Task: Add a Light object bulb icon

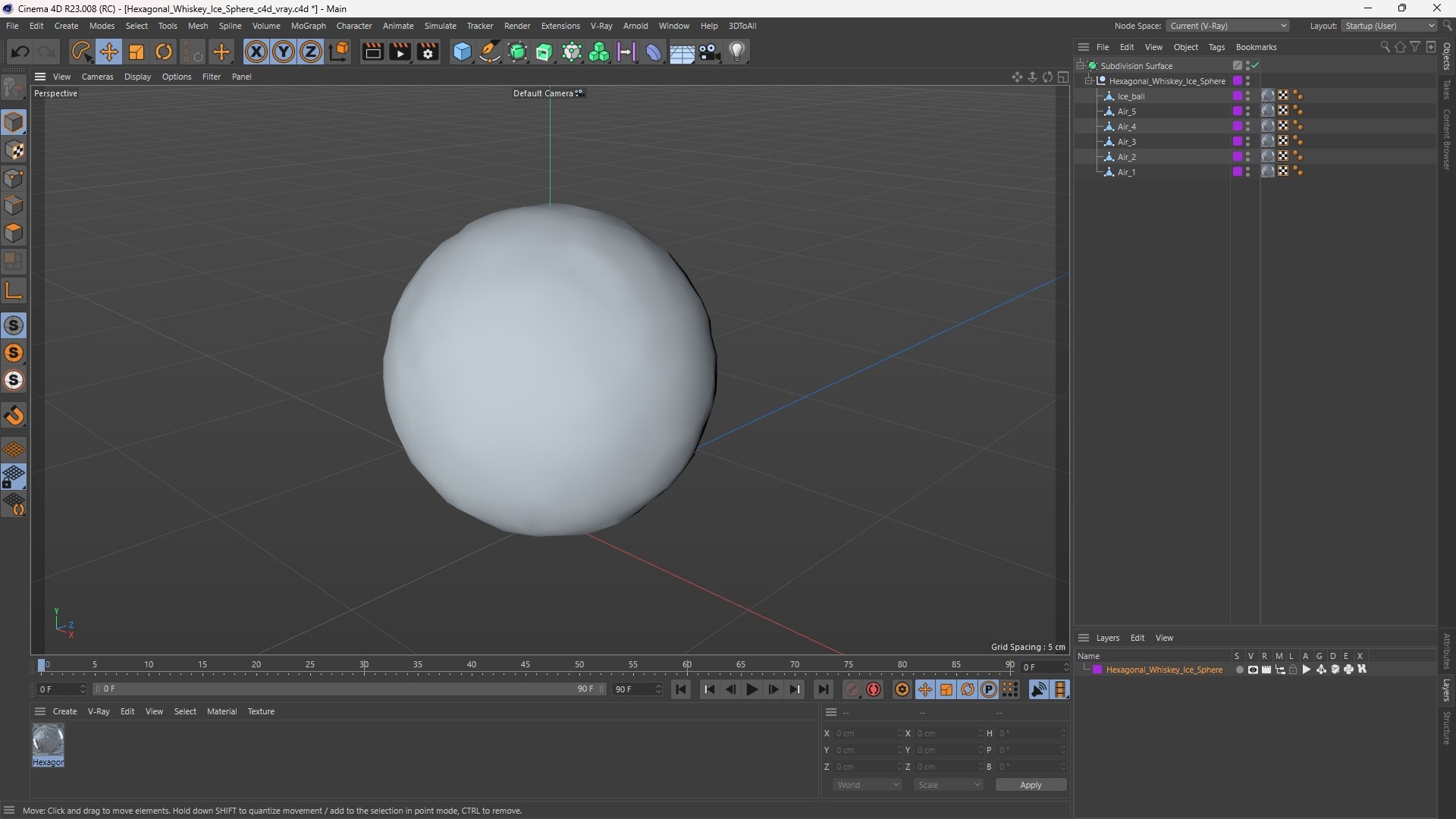Action: pyautogui.click(x=737, y=52)
